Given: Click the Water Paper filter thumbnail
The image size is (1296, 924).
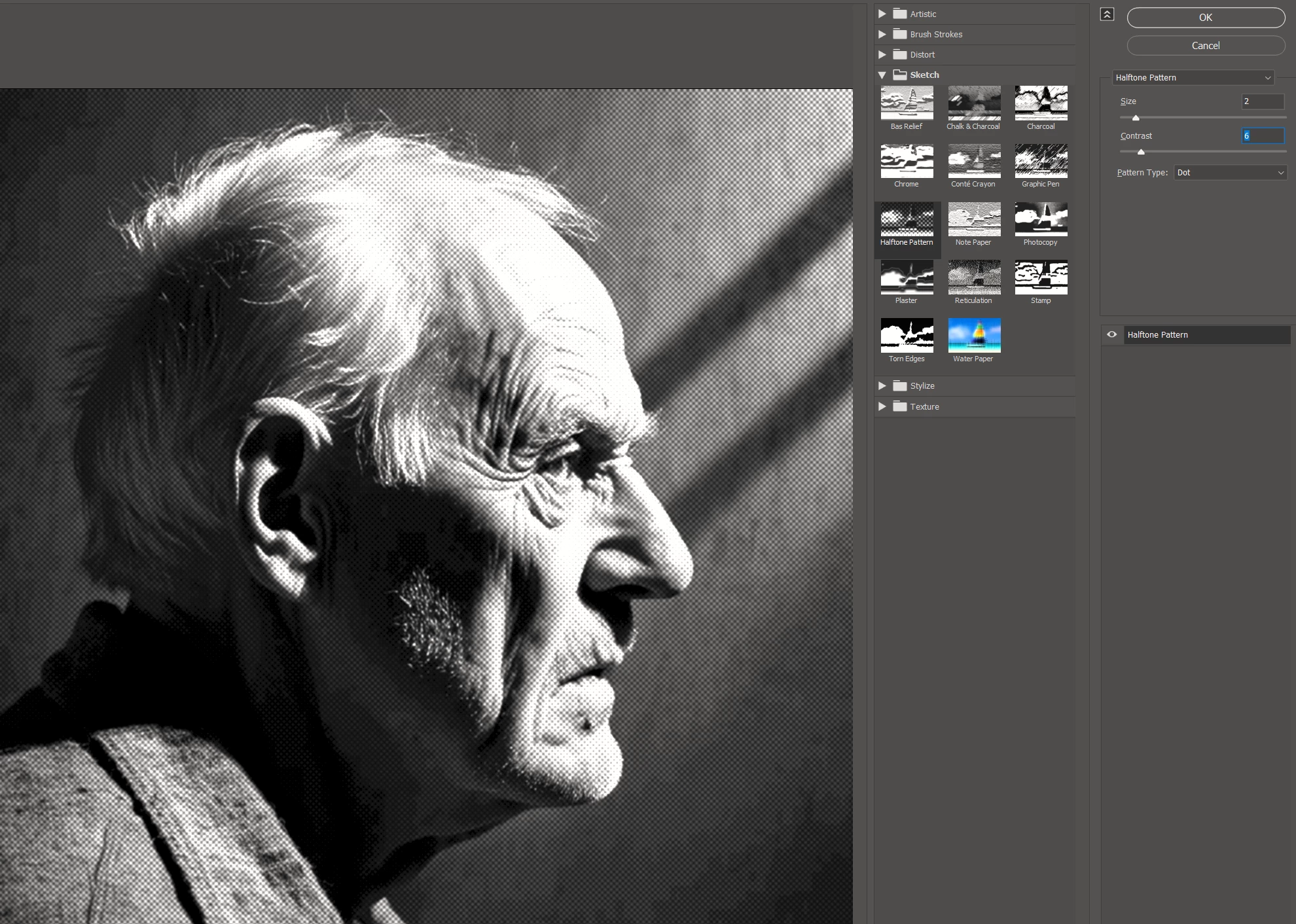Looking at the screenshot, I should point(974,336).
